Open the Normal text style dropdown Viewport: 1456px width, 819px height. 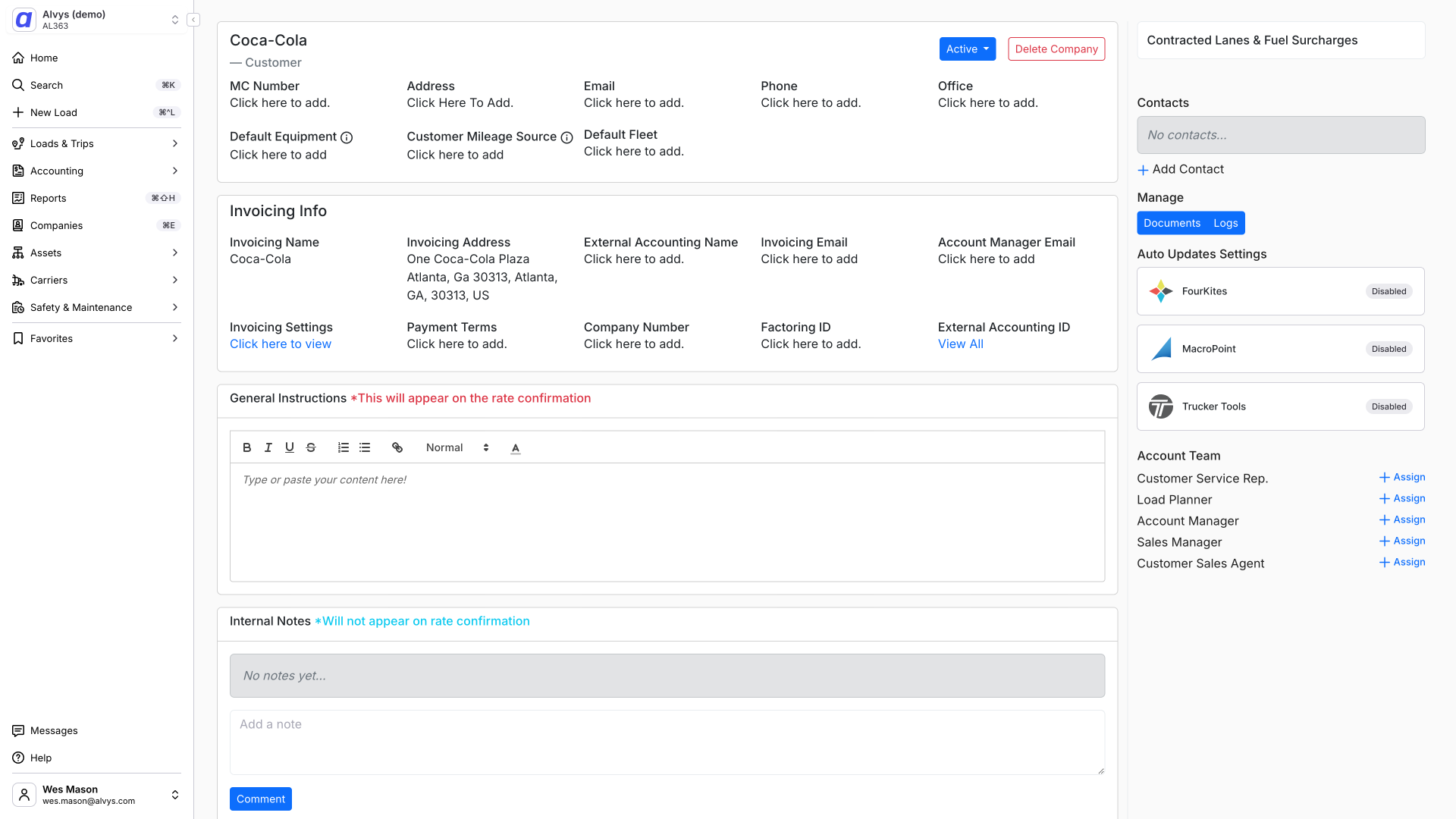[457, 447]
